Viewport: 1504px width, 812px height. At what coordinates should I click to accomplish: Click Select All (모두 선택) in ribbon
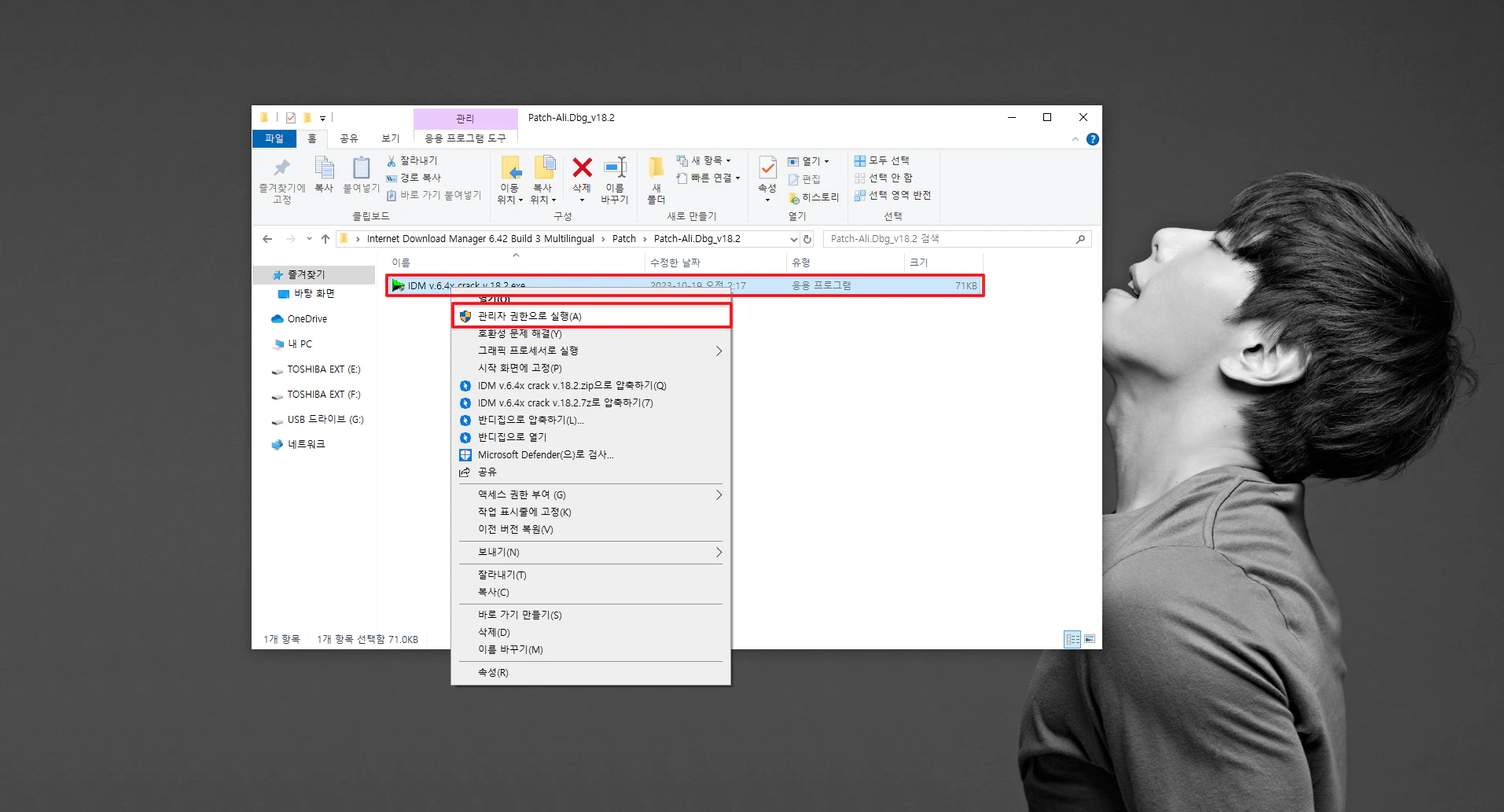tap(882, 160)
